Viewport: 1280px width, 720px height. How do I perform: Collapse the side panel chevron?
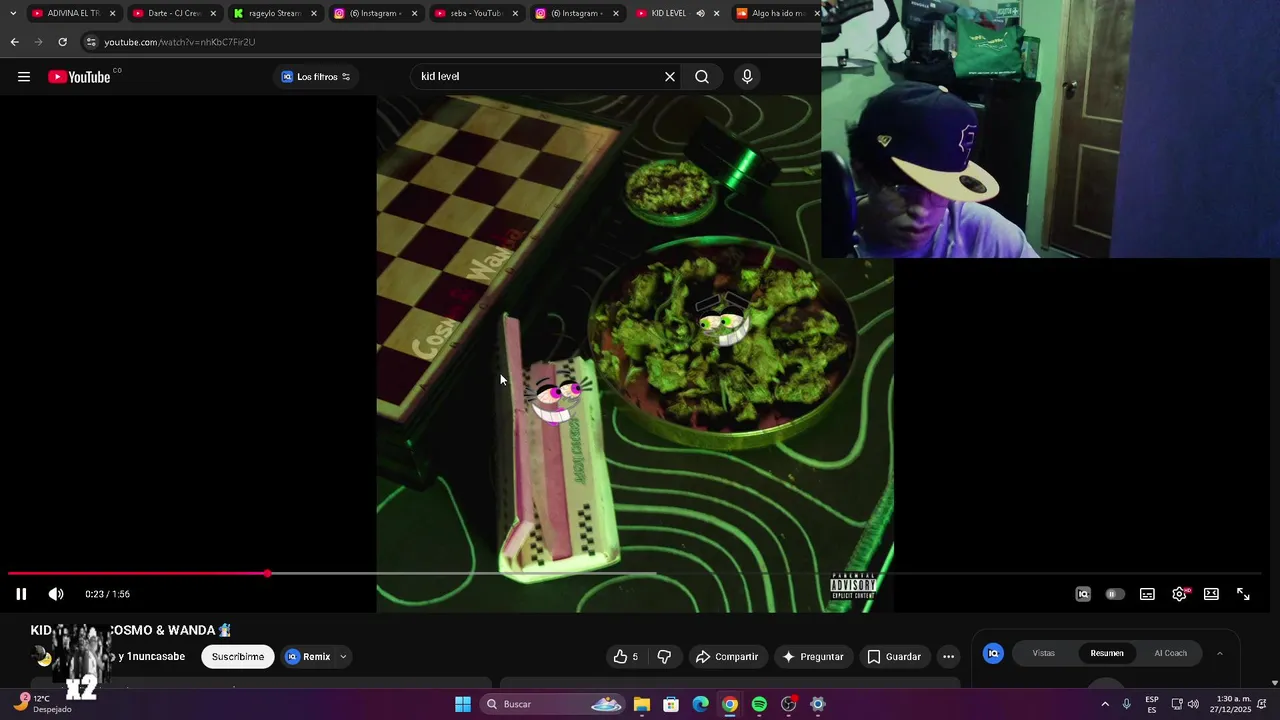point(1219,653)
